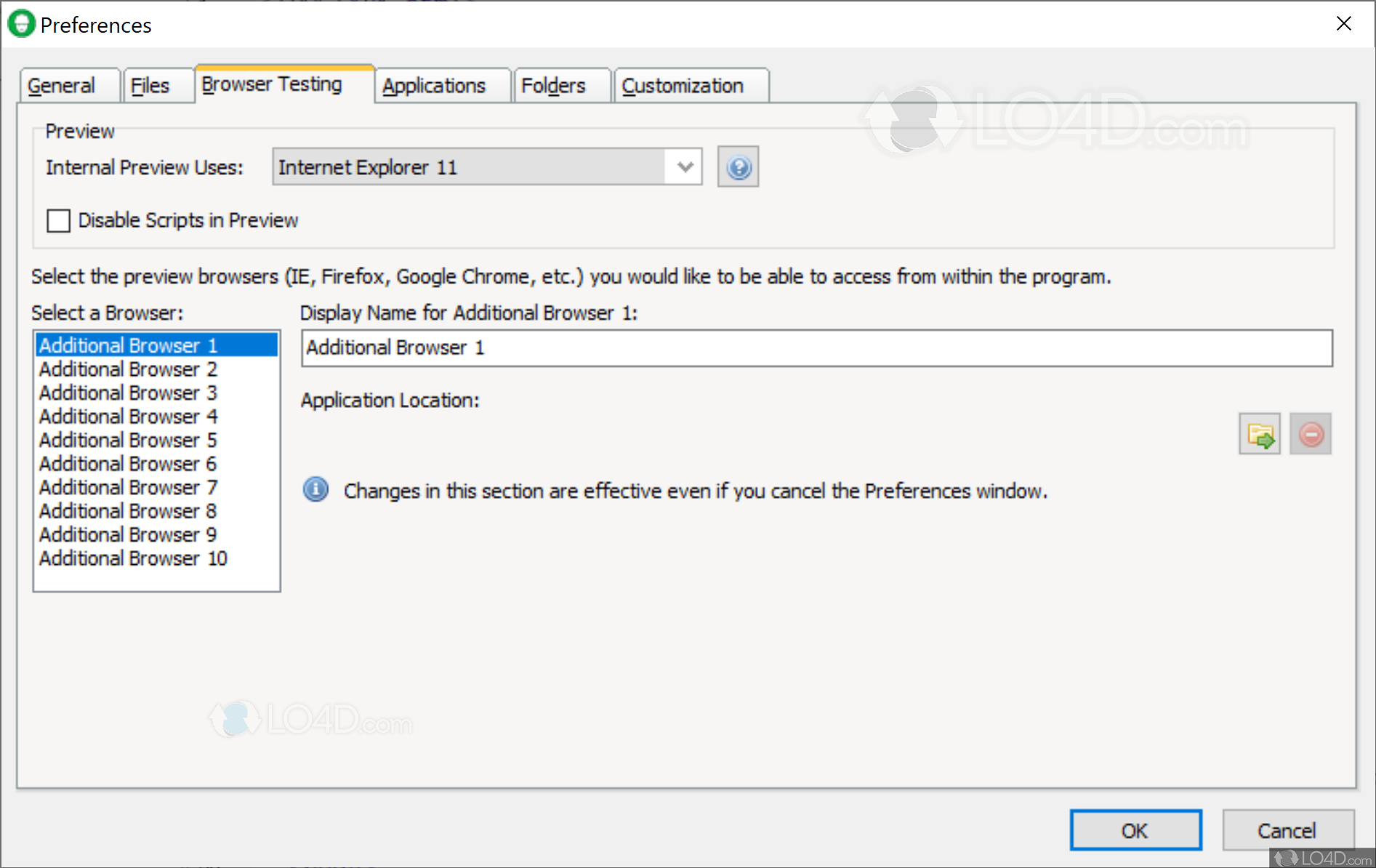Click the blue info icon near Changes notice
This screenshot has height=868, width=1376.
(315, 490)
